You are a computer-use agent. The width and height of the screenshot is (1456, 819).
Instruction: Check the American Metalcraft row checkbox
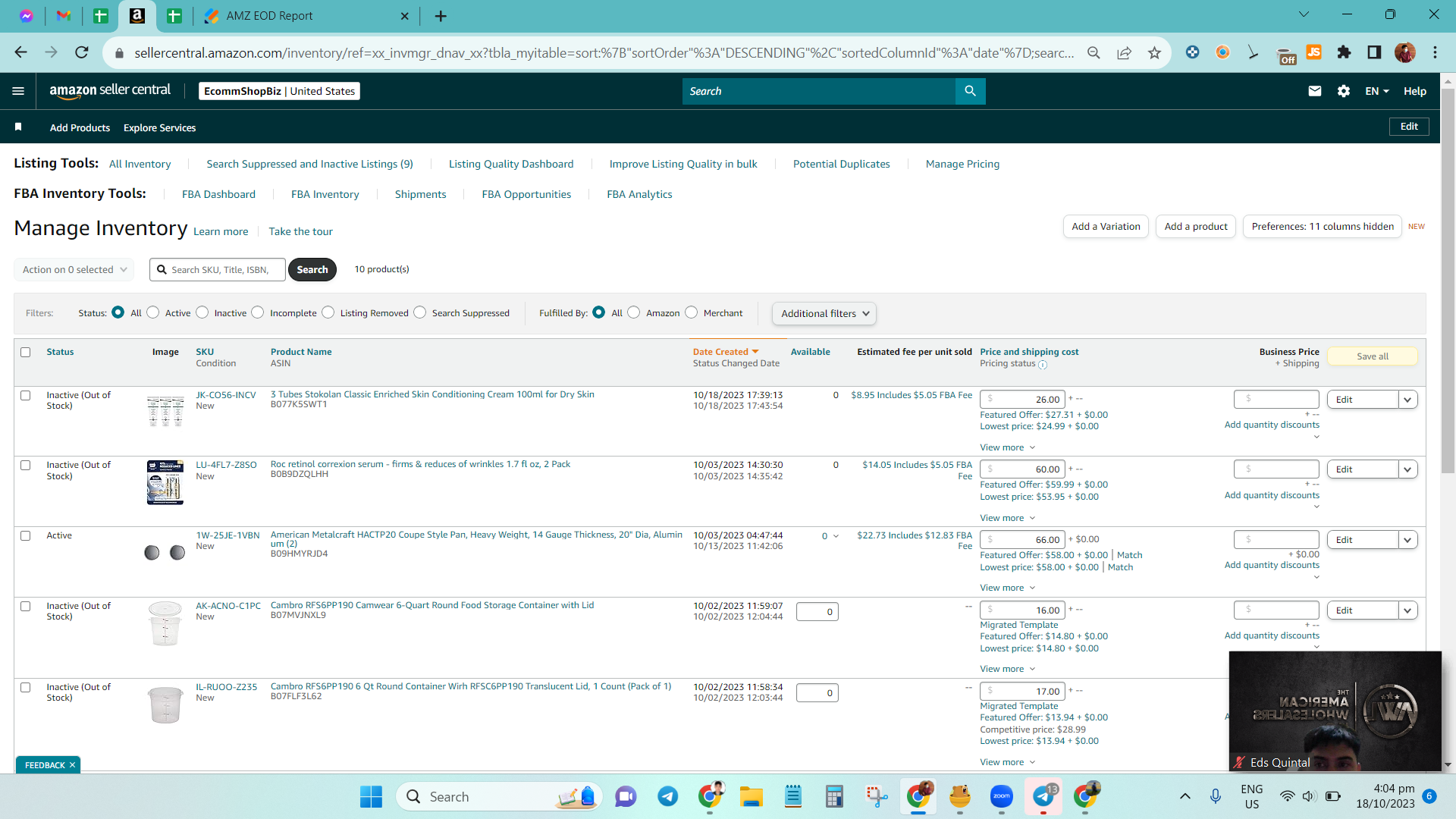click(x=26, y=535)
